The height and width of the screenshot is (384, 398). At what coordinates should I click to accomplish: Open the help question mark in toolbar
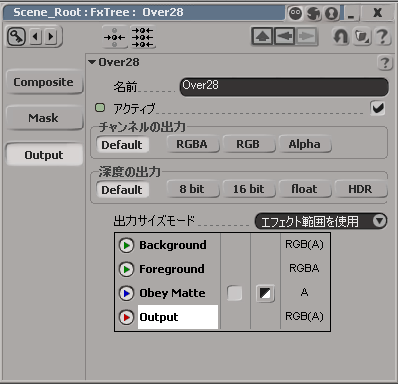click(x=382, y=36)
